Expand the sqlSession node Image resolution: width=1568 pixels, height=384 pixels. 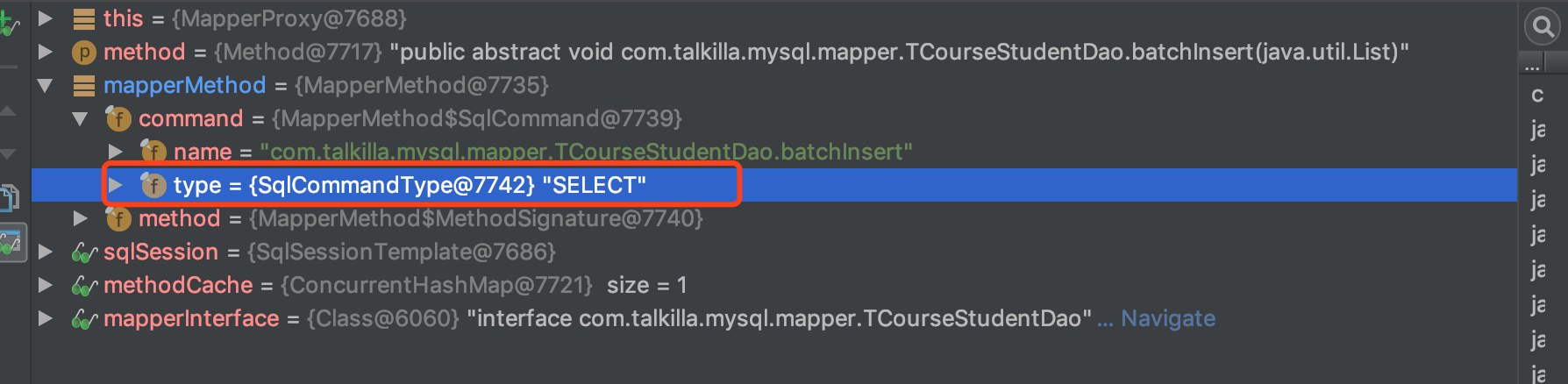pyautogui.click(x=46, y=252)
